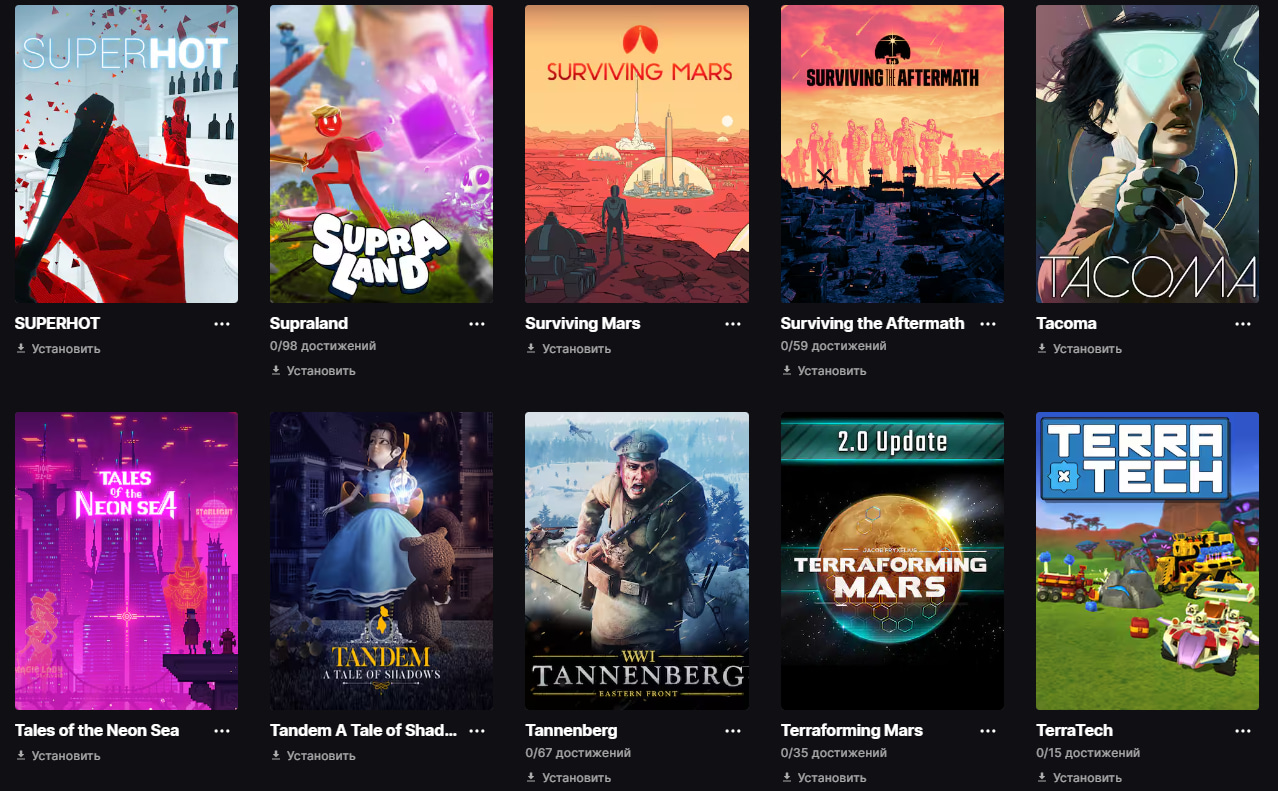Open the three-dot menu for Surviving Mars
The image size is (1278, 791).
click(733, 324)
